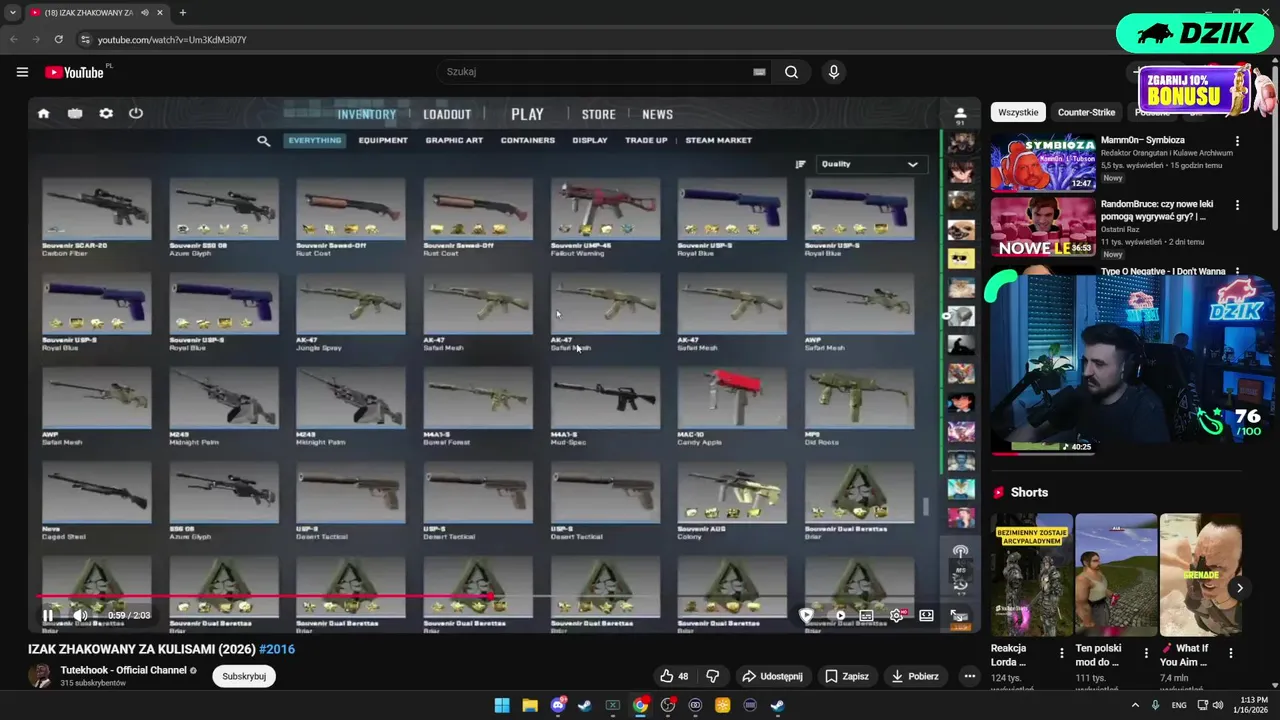
Task: Select the EVERYTHING inventory filter
Action: point(315,140)
